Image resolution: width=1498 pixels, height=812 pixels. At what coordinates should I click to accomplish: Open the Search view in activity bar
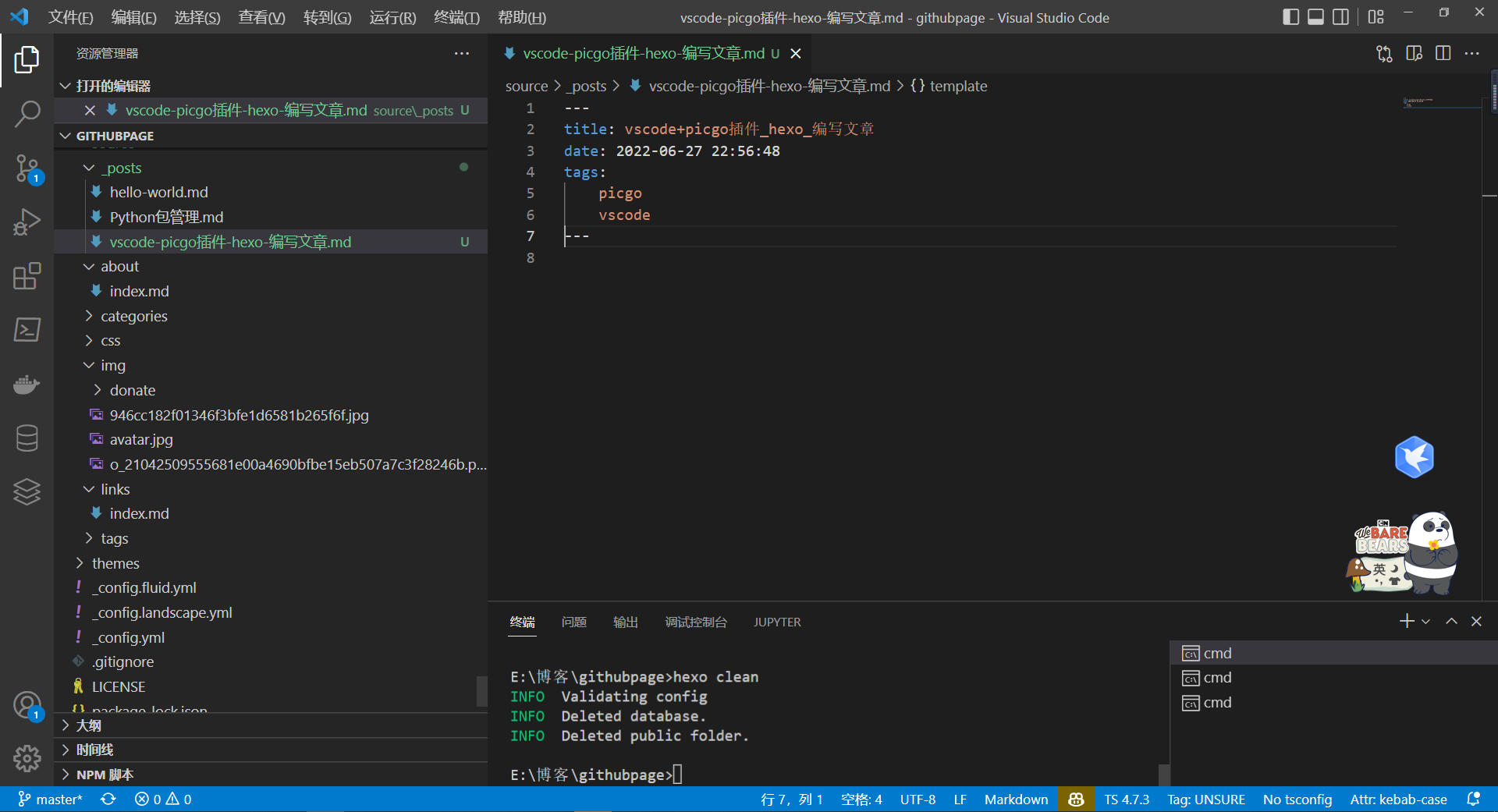tap(27, 114)
